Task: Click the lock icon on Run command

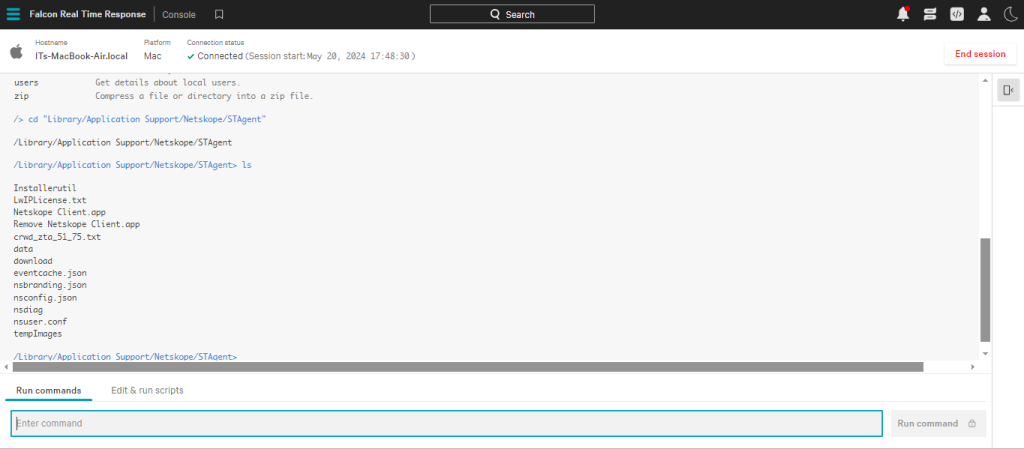Action: (972, 424)
